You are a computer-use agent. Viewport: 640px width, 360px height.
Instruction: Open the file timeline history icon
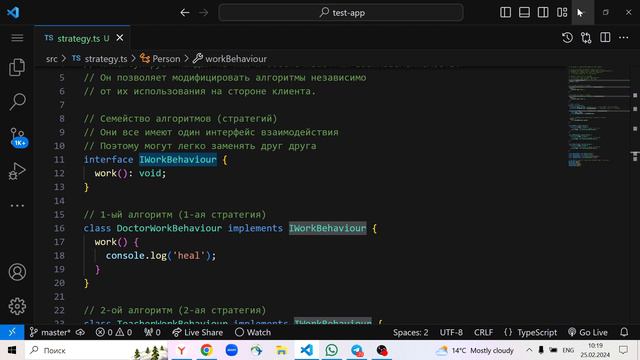click(567, 38)
